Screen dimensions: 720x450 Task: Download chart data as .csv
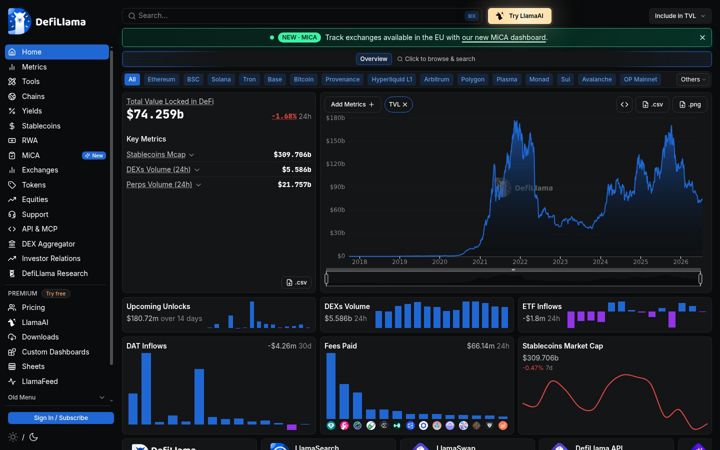(652, 105)
